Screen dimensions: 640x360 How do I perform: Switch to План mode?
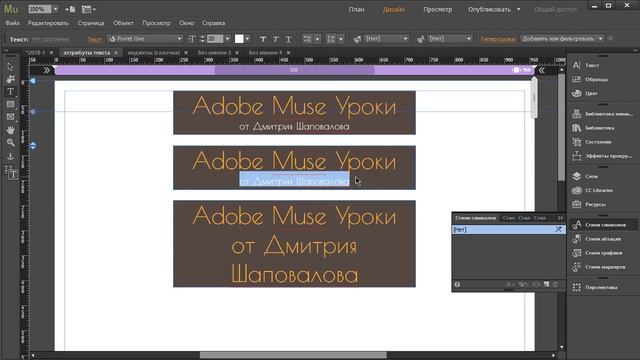tap(356, 9)
